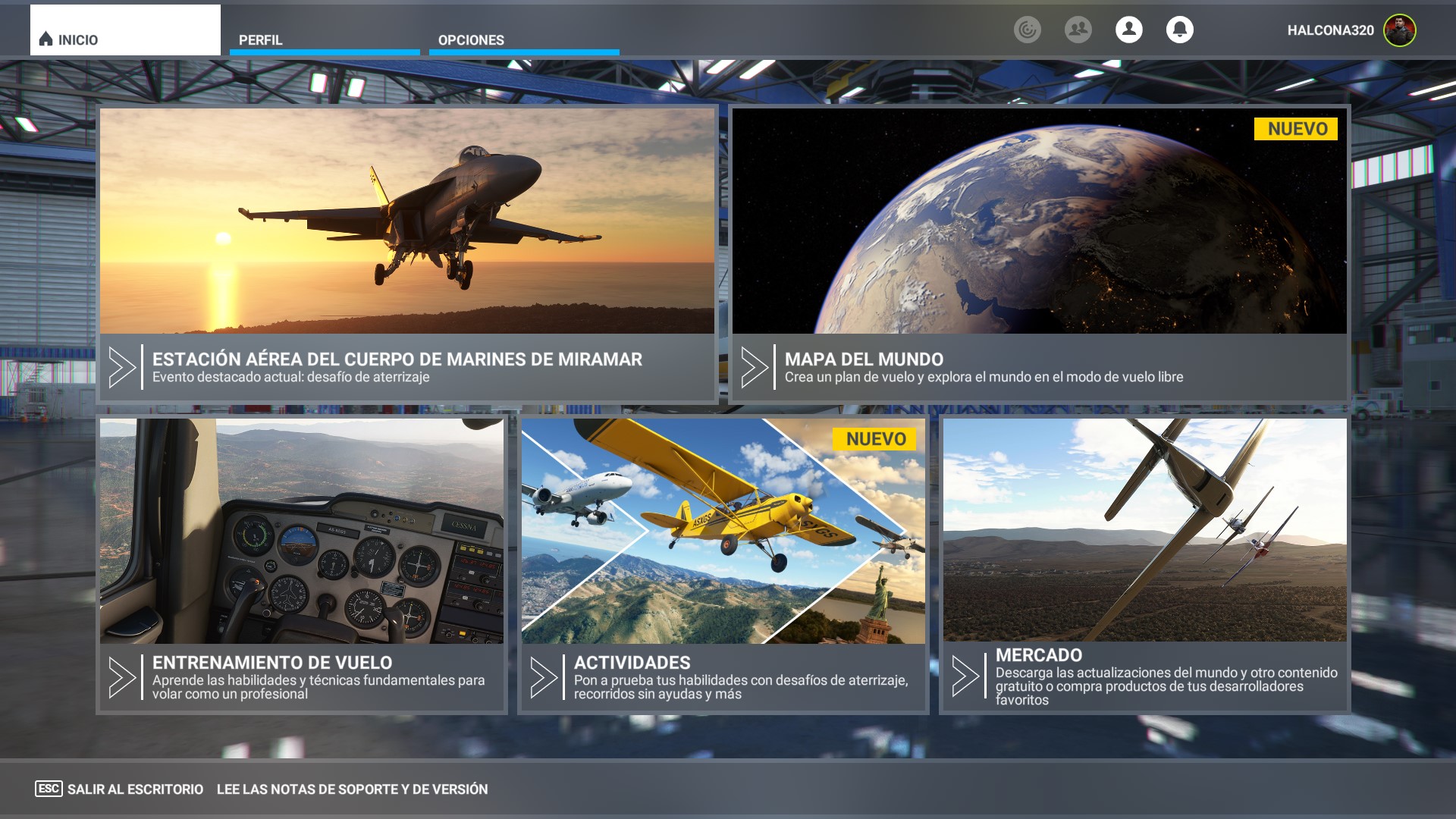Click the home icon next to INICIO
1456x819 pixels.
(x=45, y=39)
